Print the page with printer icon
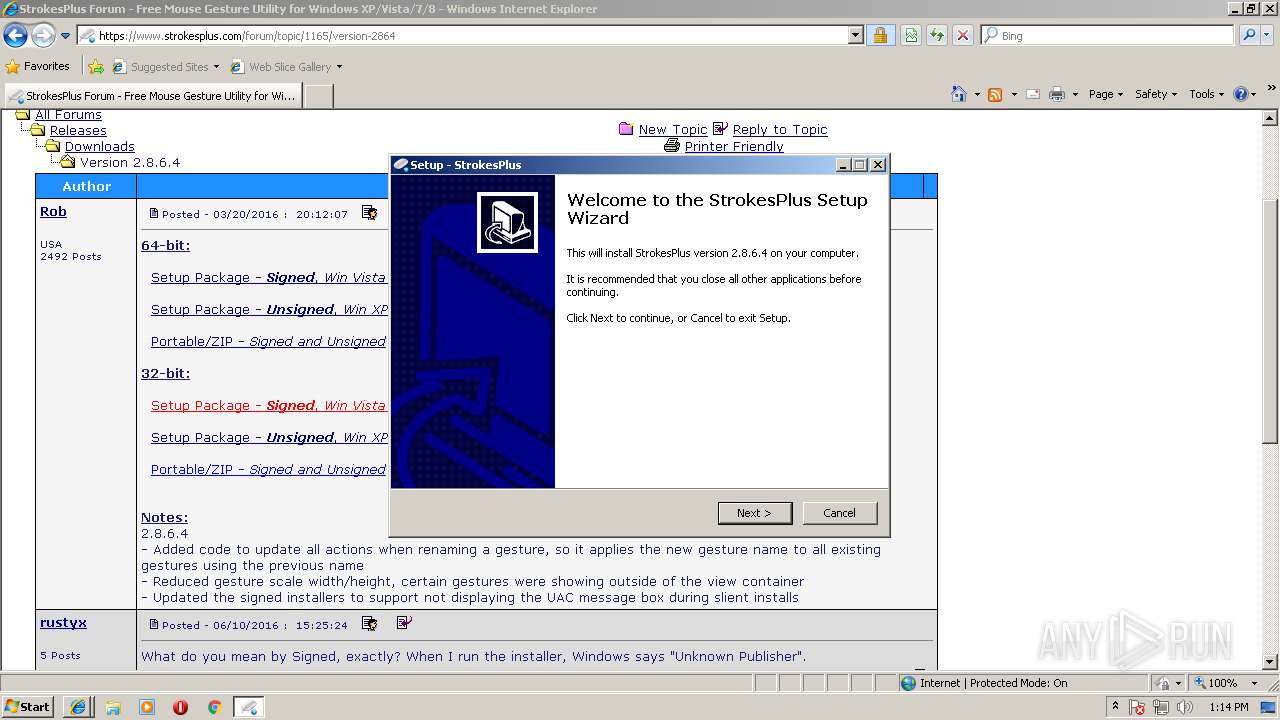1280x720 pixels. 1057,94
